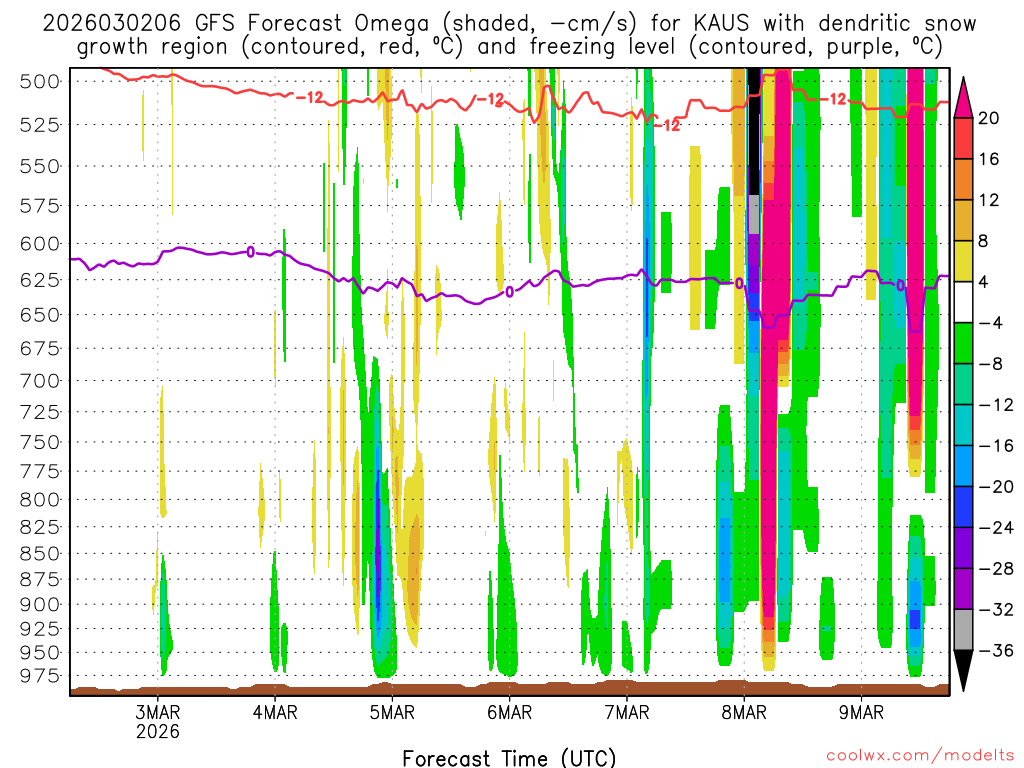
Task: Click the 875 pressure level label
Action: pyautogui.click(x=39, y=579)
